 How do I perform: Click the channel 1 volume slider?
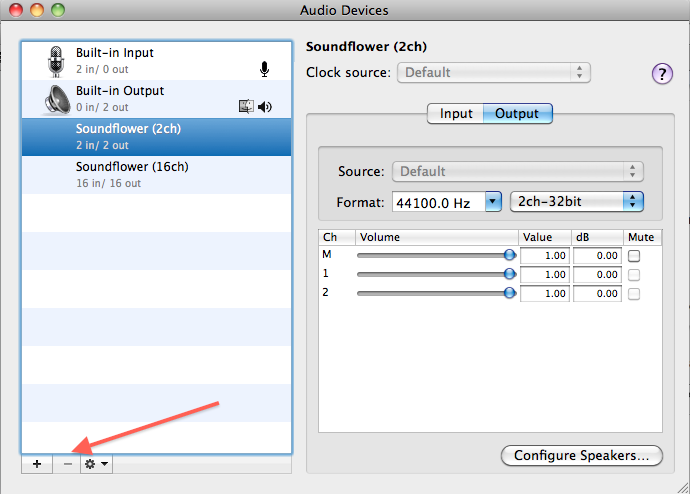[x=436, y=274]
